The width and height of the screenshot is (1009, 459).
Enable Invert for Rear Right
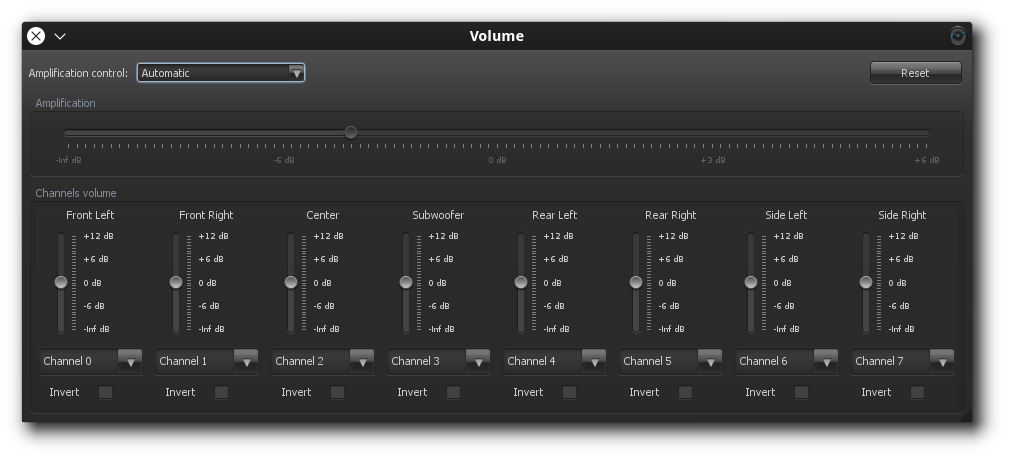[x=685, y=392]
